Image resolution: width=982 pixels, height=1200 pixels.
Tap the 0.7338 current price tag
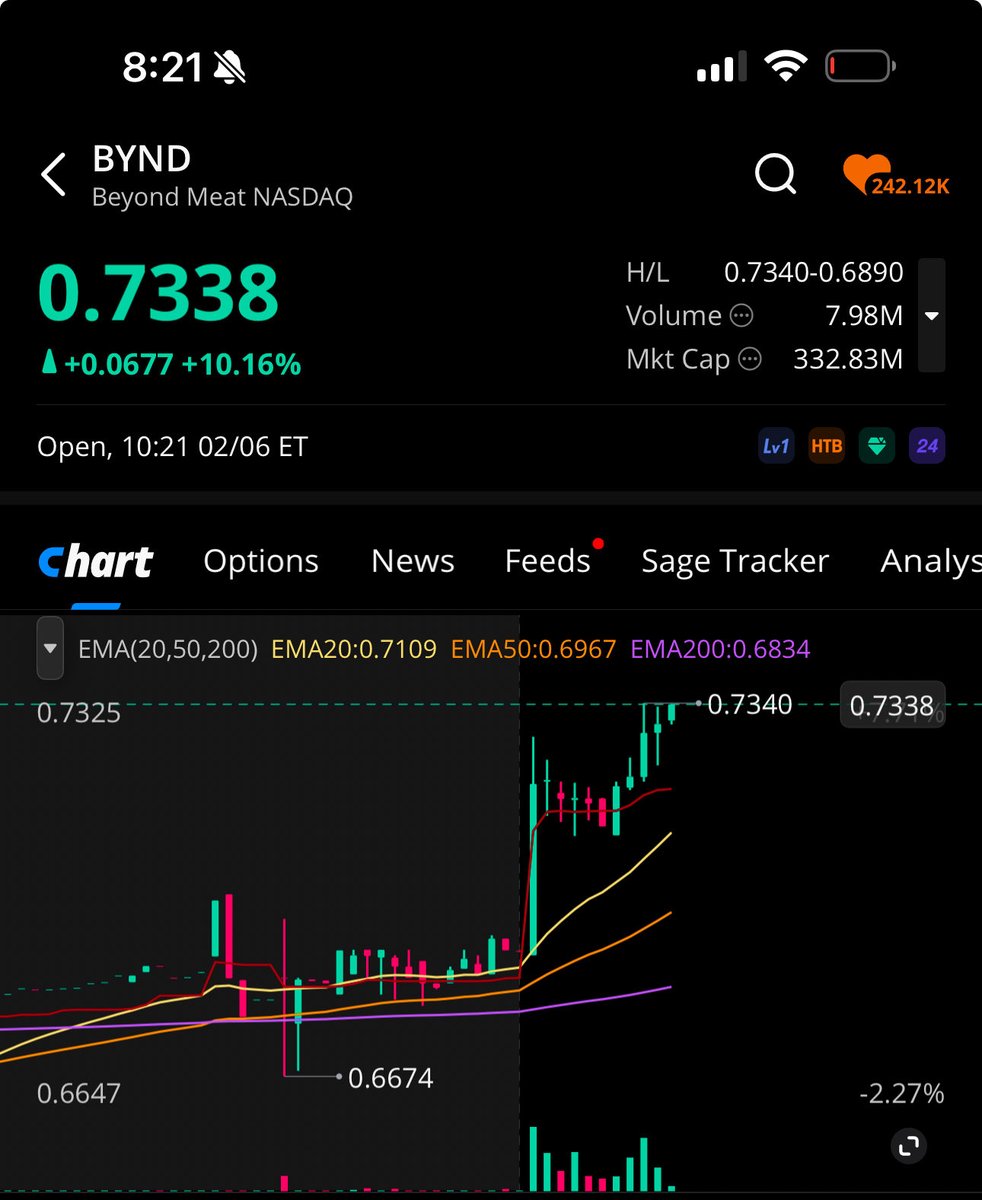point(891,704)
